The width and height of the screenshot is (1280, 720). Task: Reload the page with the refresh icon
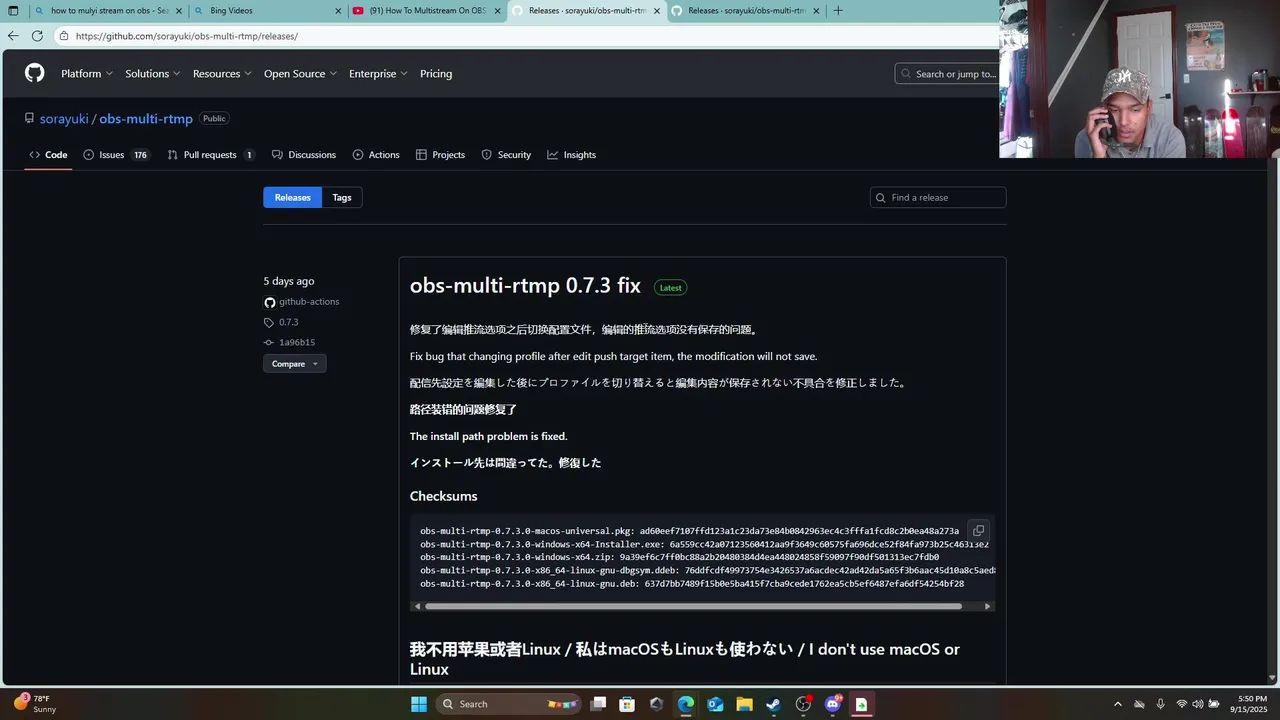(37, 36)
